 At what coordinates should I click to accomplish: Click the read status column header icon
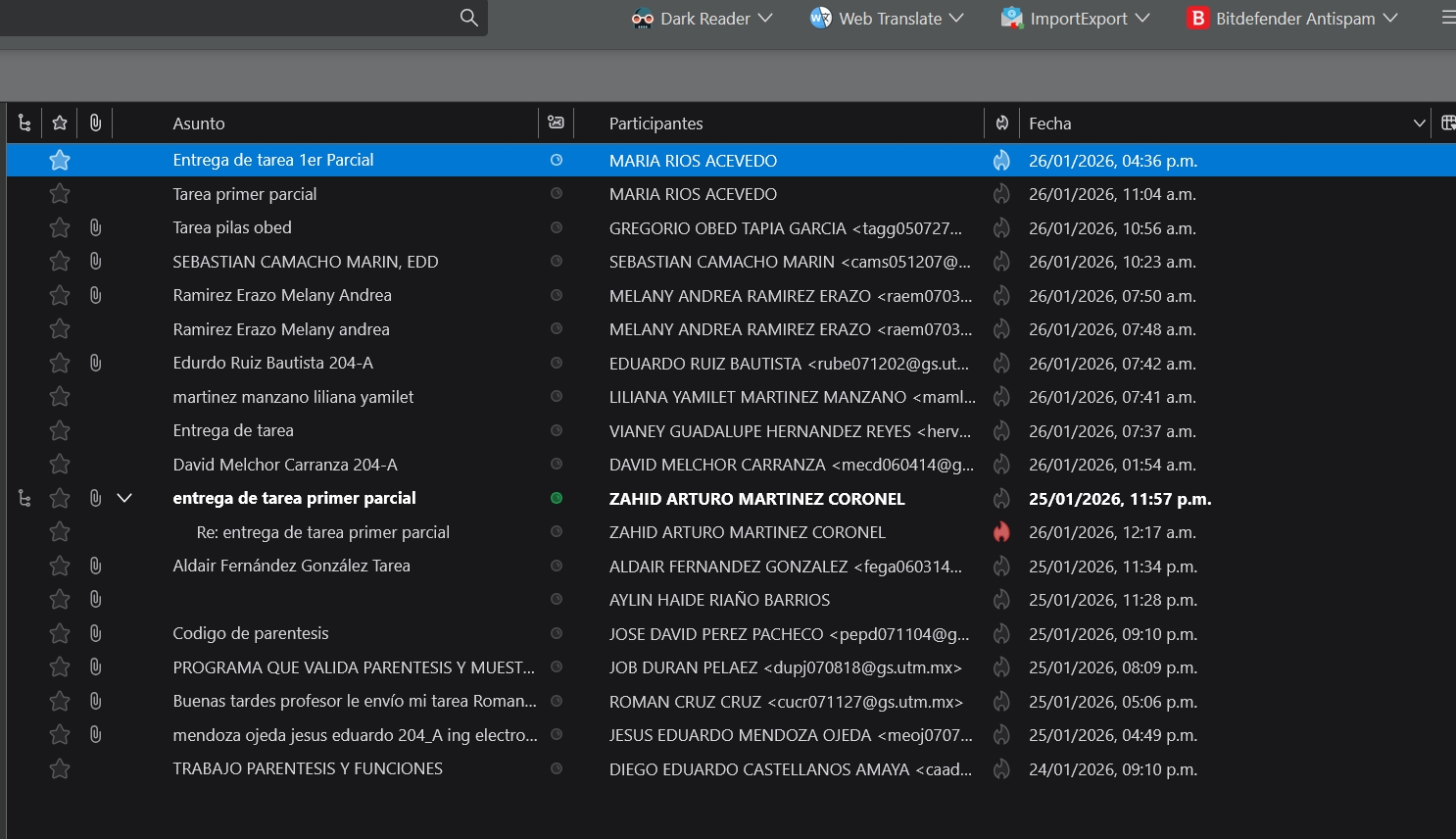click(556, 123)
